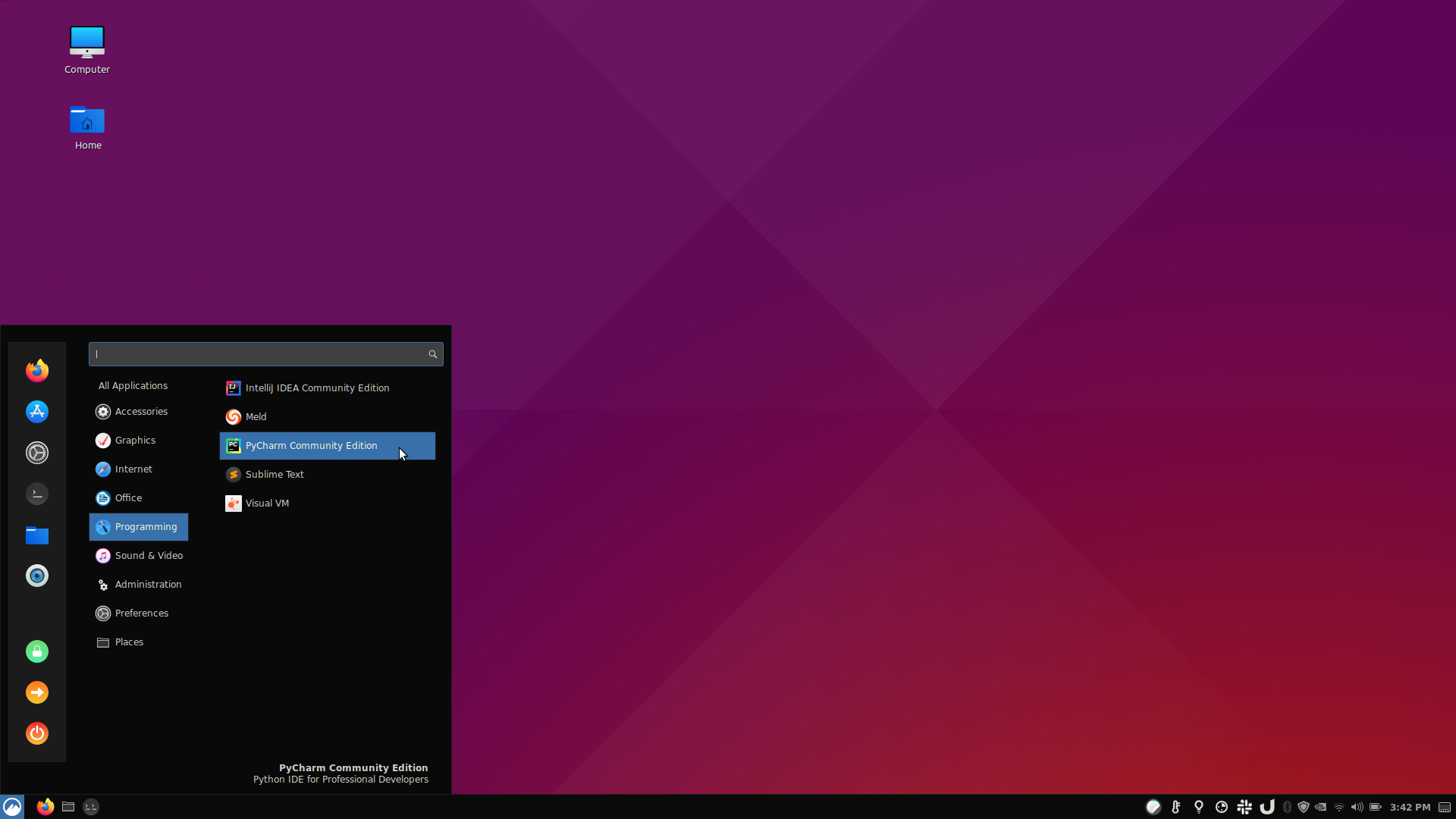Click the Home folder desktop icon

point(87,127)
